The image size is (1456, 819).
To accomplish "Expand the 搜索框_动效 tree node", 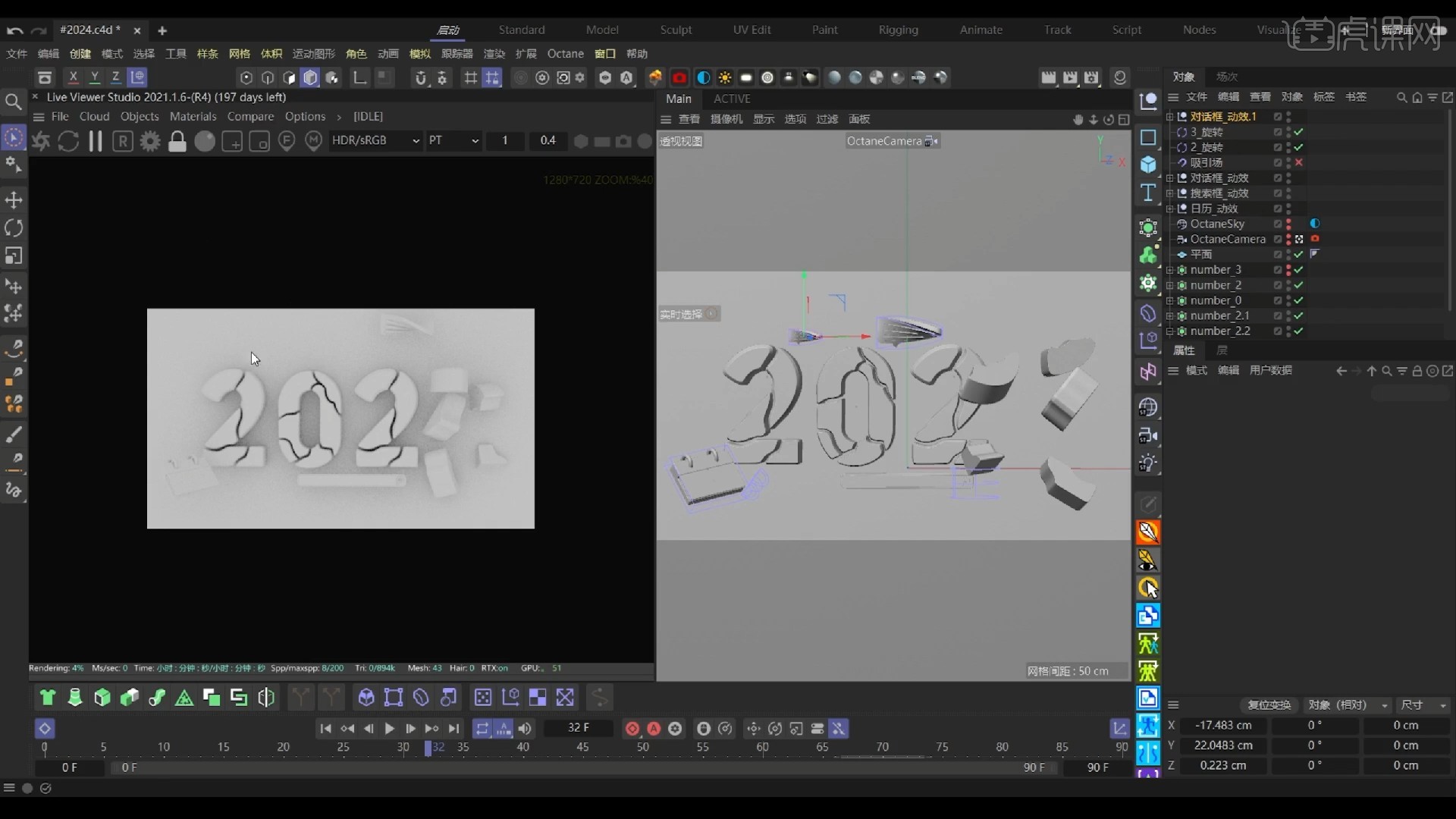I will (1170, 193).
